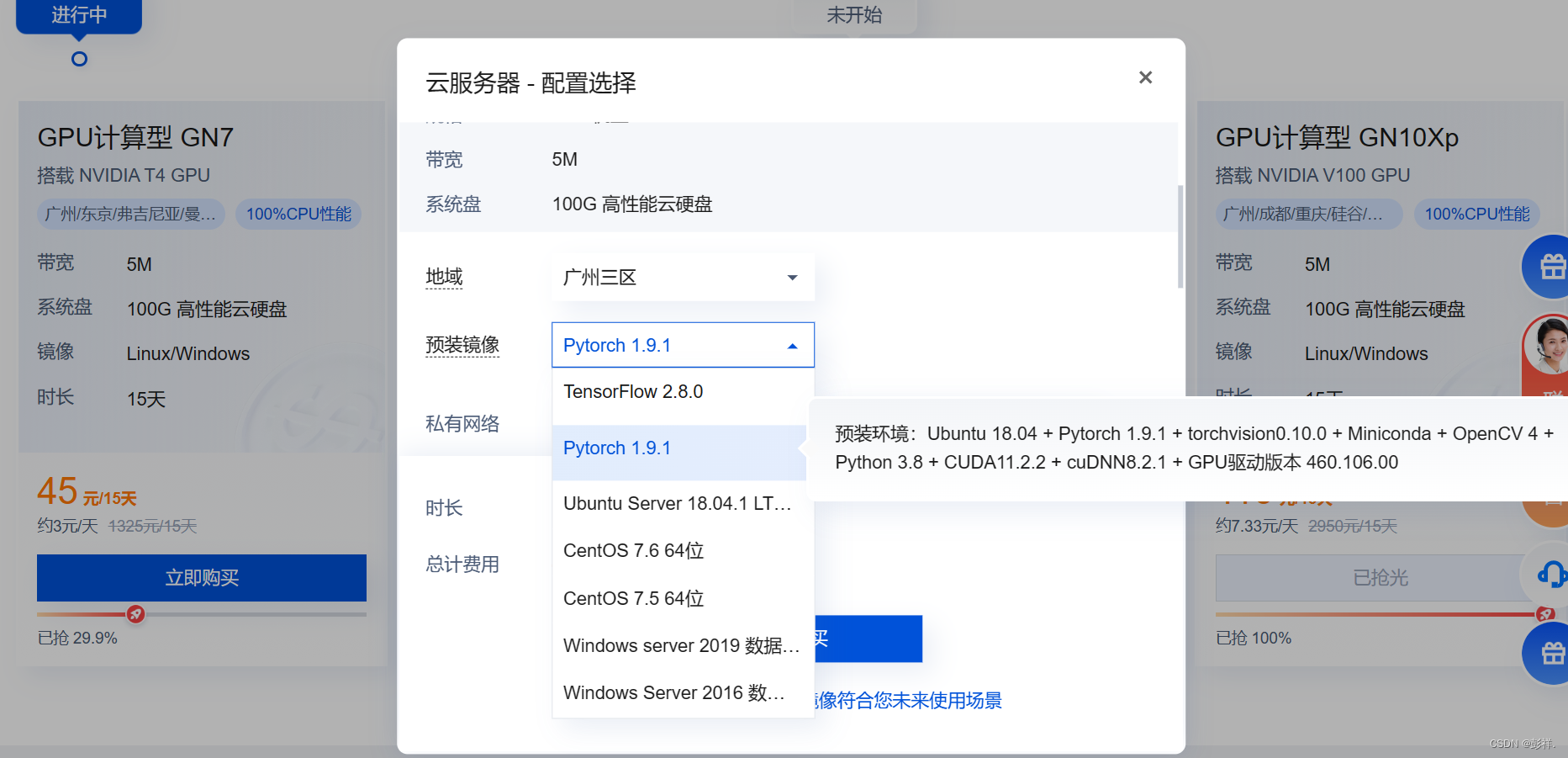Click the GPU计算型 GN10Xp title
The width and height of the screenshot is (1568, 758).
[1337, 137]
